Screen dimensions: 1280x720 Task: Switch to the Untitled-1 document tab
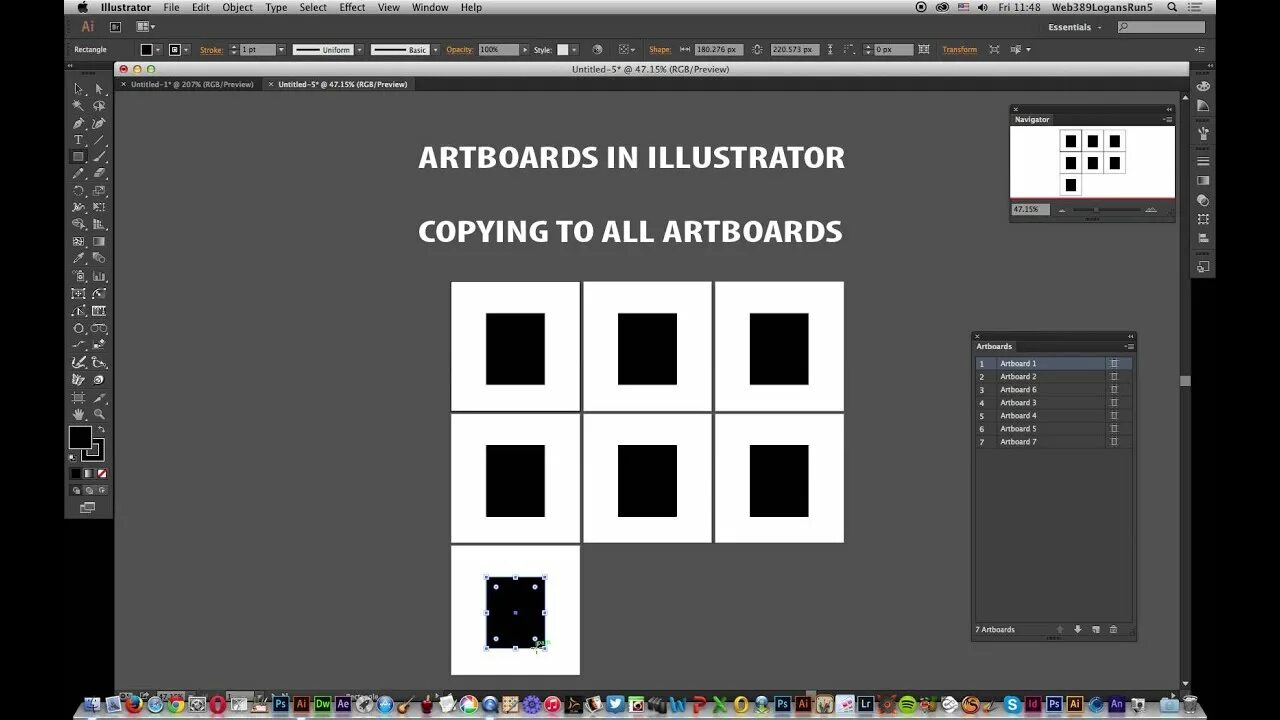click(191, 85)
